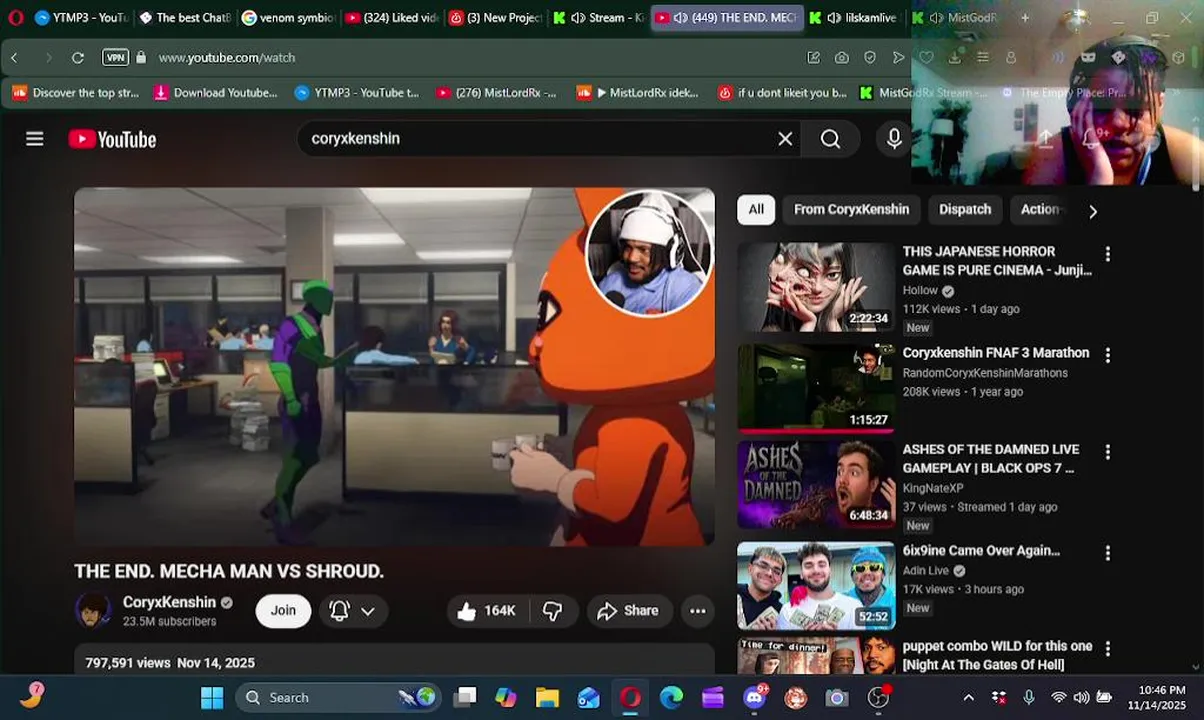This screenshot has width=1204, height=720.
Task: Open the Windows Start button
Action: [212, 698]
